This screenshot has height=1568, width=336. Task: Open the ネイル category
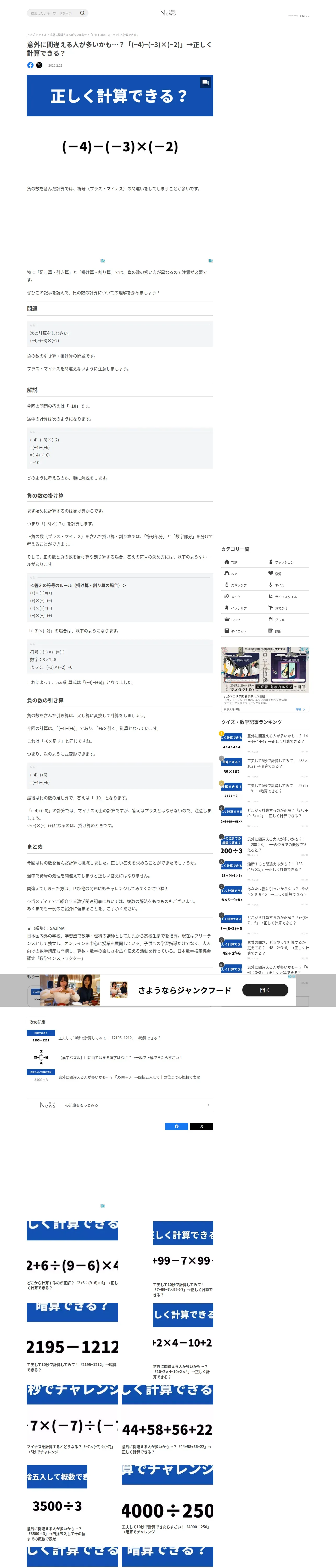pos(287,585)
